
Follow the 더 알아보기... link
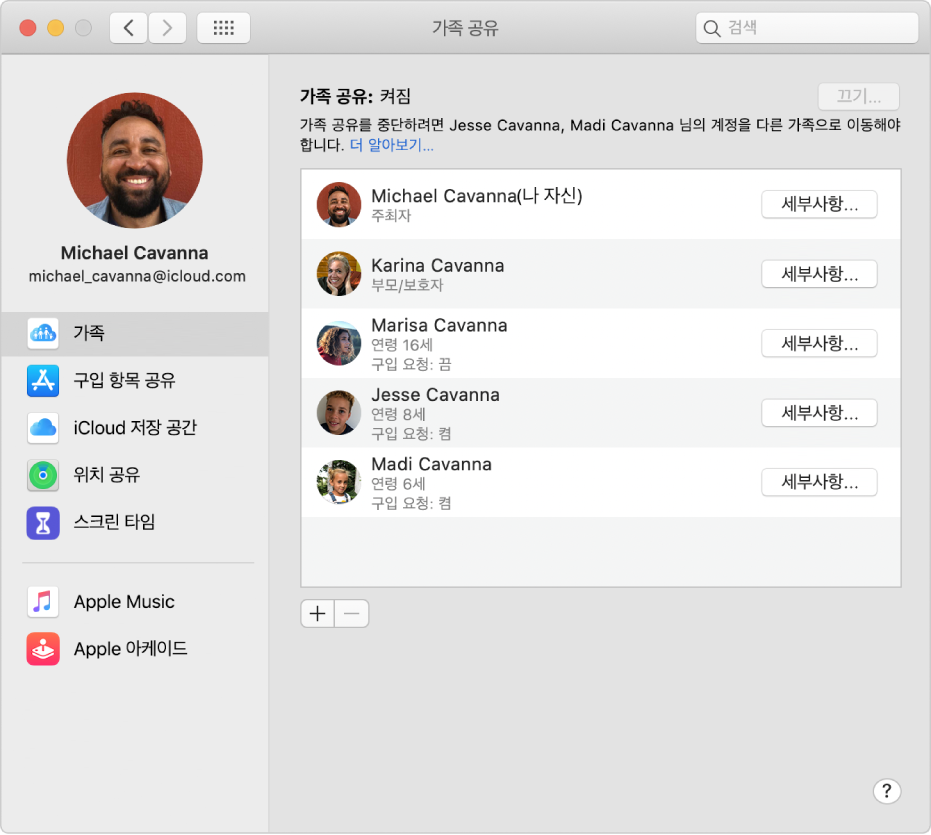pos(392,145)
